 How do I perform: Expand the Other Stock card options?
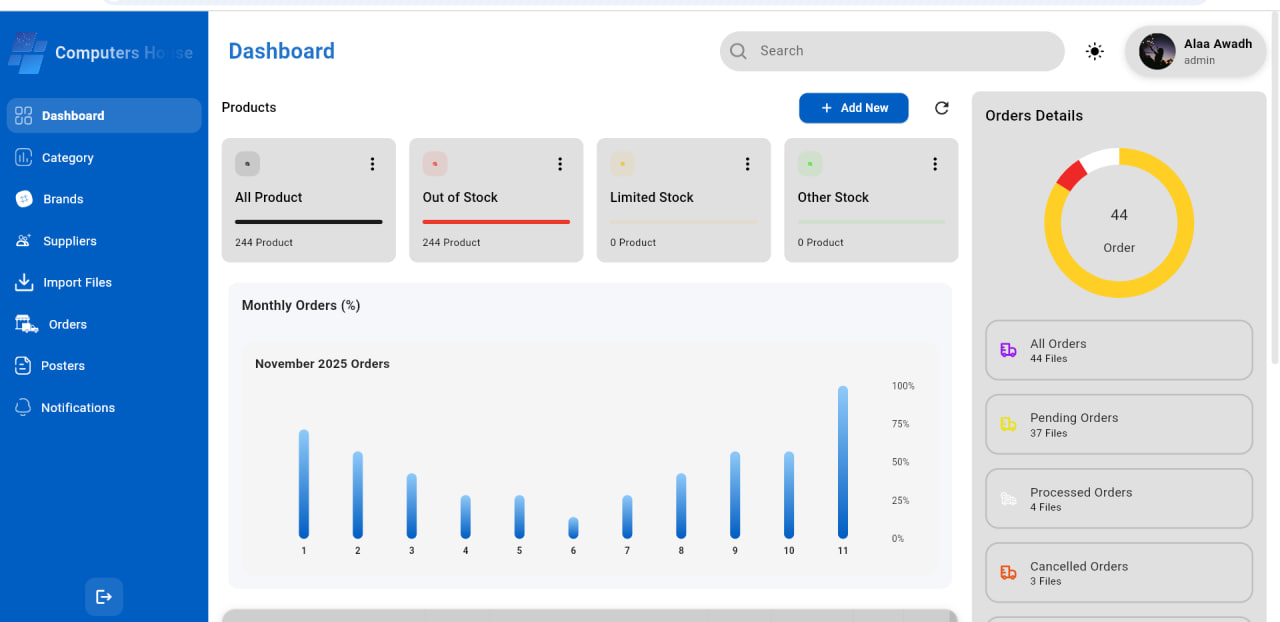tap(935, 164)
